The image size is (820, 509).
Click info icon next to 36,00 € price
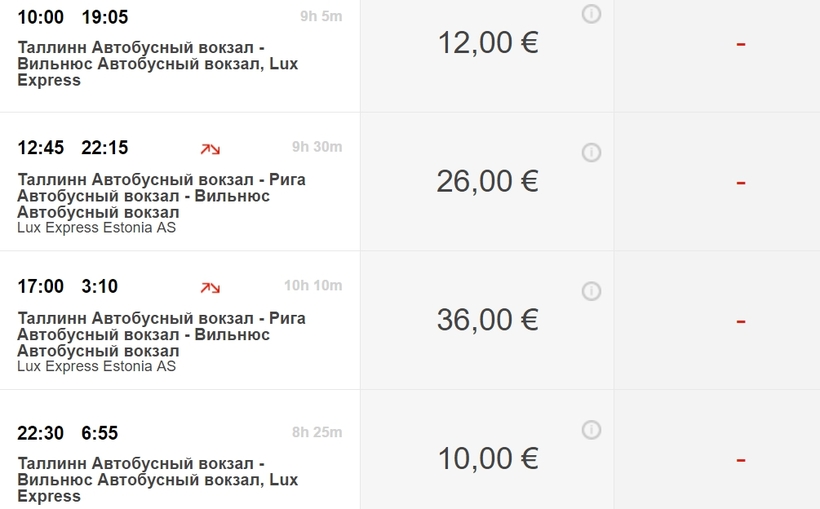(x=591, y=291)
